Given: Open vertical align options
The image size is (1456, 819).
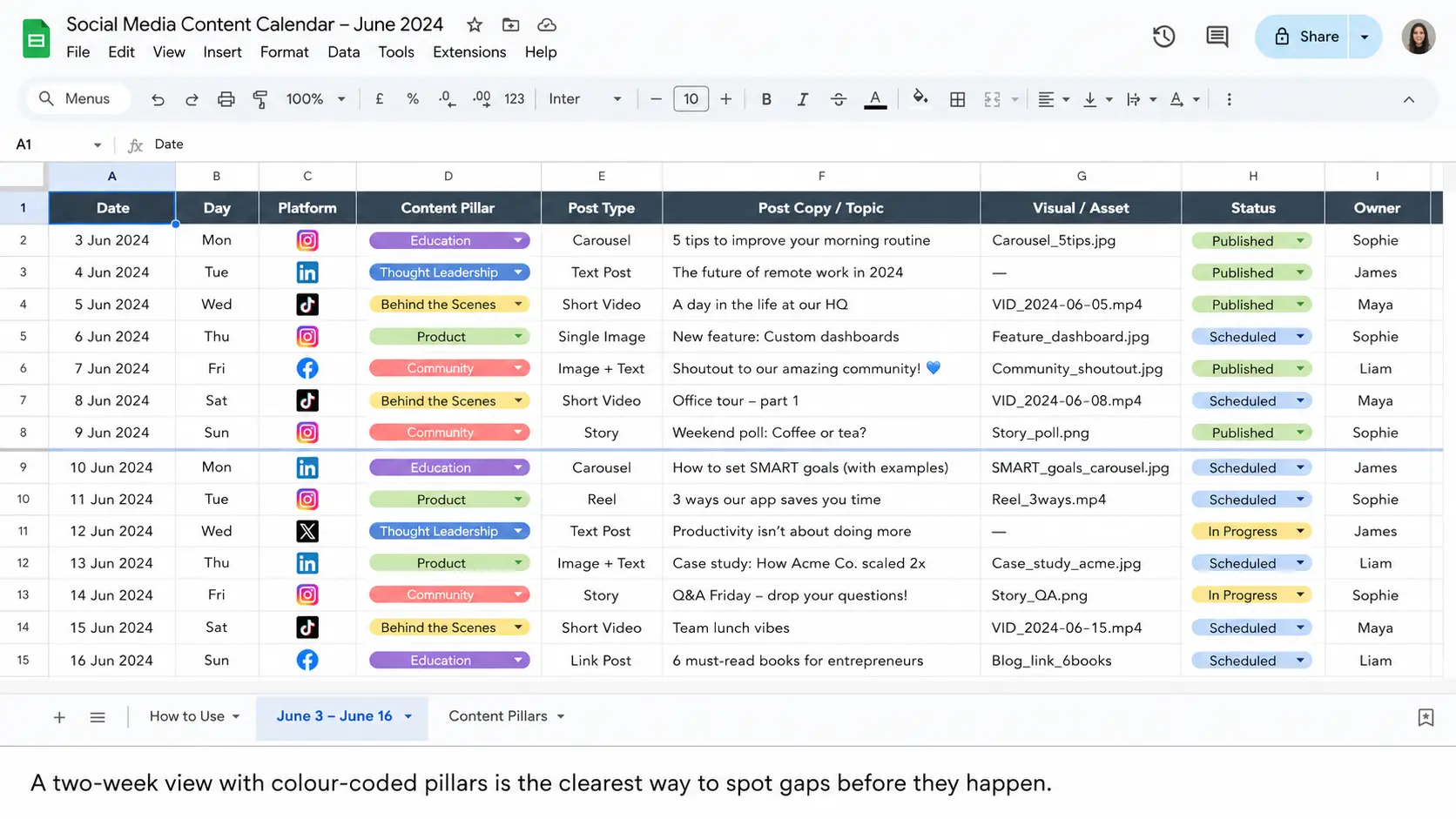Looking at the screenshot, I should 1096,99.
